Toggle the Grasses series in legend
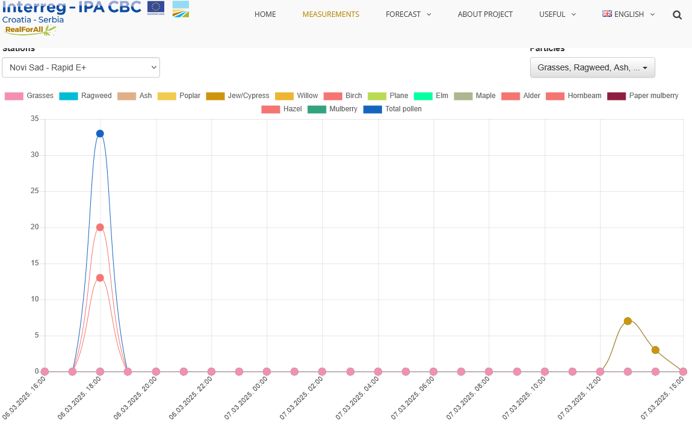 tap(29, 96)
